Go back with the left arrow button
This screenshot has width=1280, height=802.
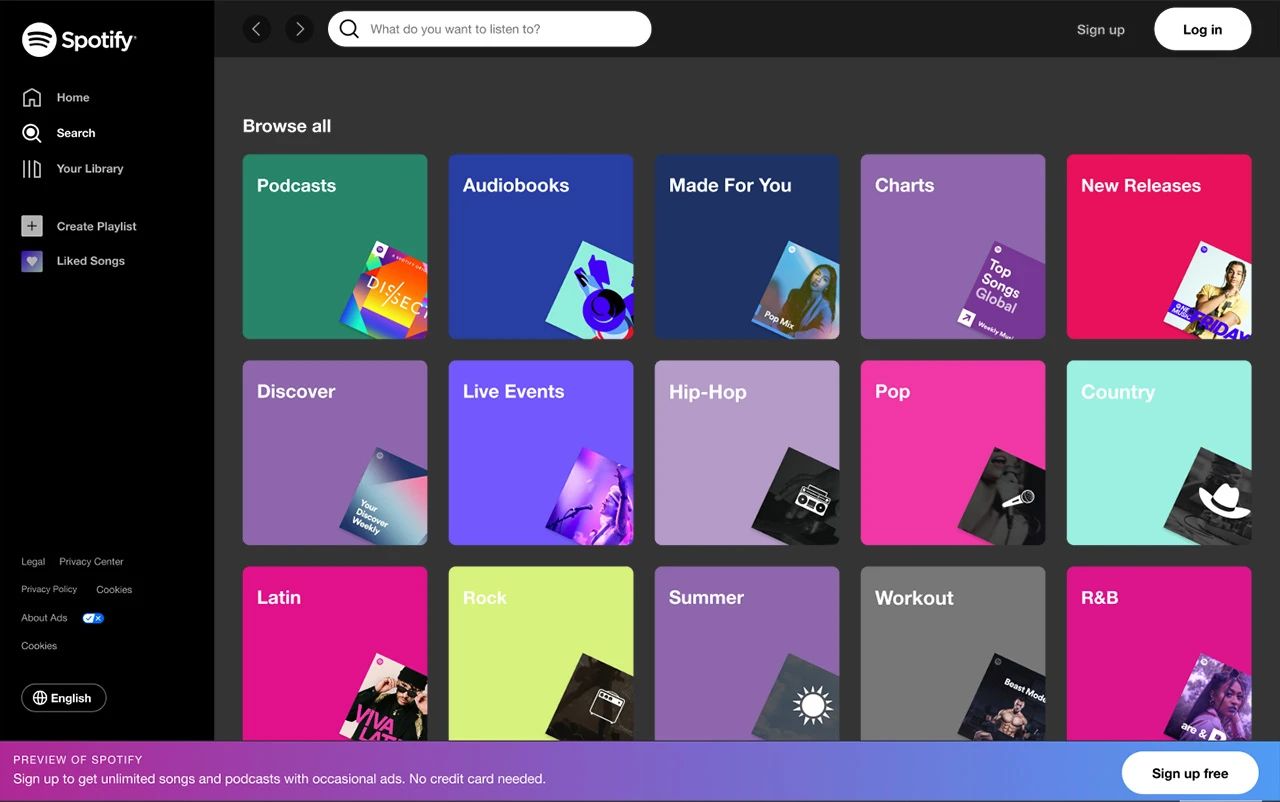257,29
